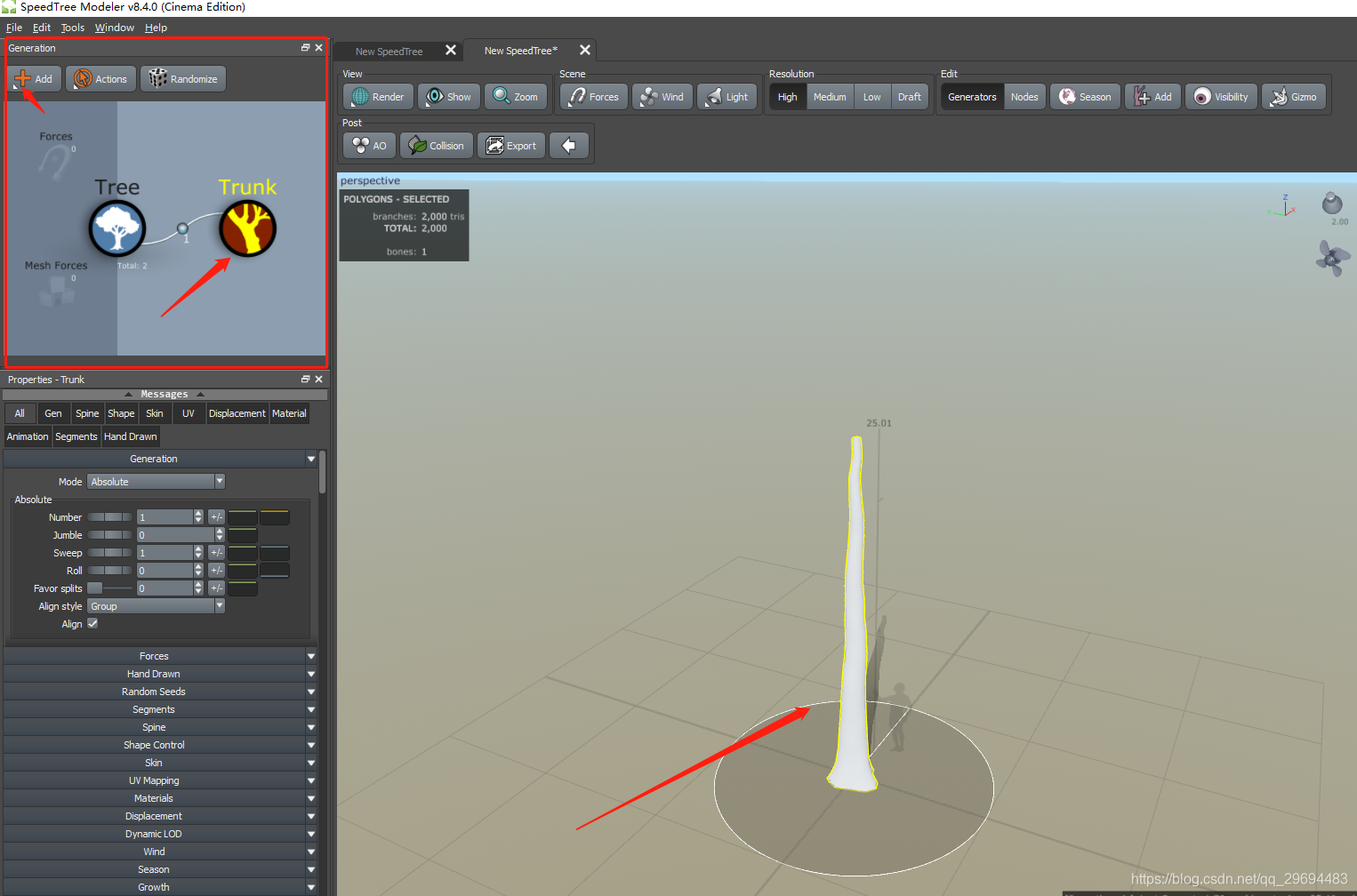
Task: Expand the Forces properties section
Action: click(x=160, y=656)
